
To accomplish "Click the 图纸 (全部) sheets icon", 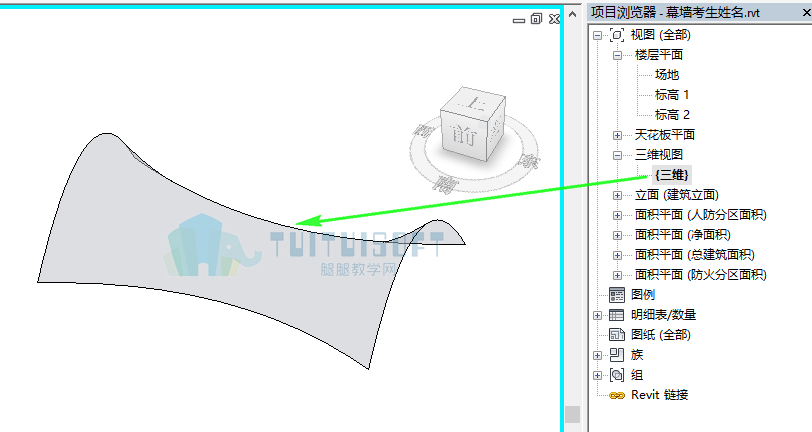I will coord(617,335).
